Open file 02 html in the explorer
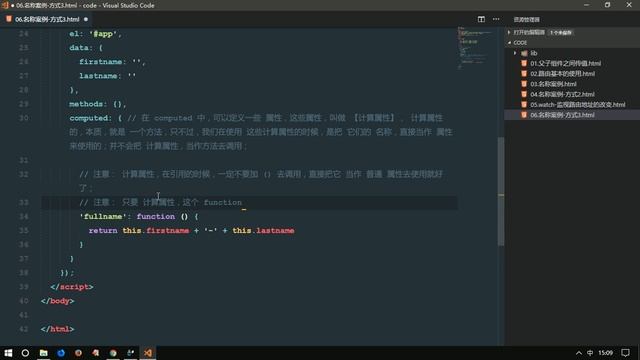Viewport: 640px width, 360px height. click(562, 73)
